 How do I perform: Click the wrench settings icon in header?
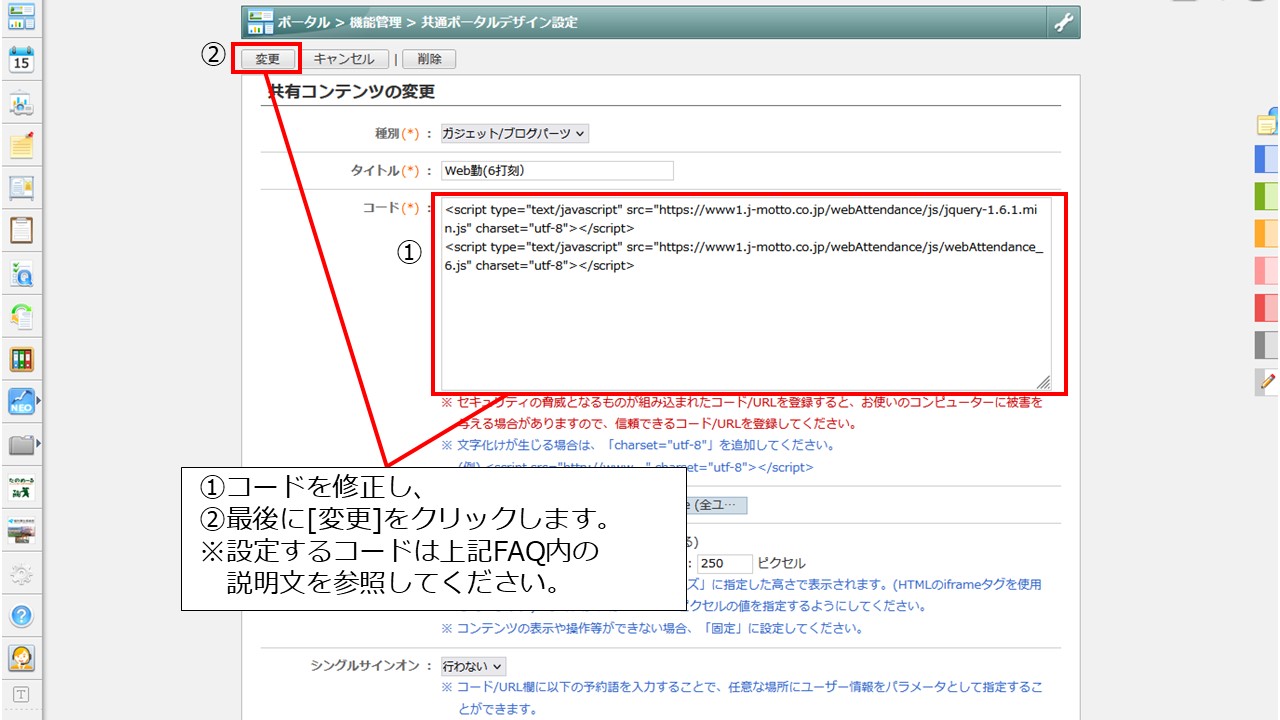tap(1063, 22)
